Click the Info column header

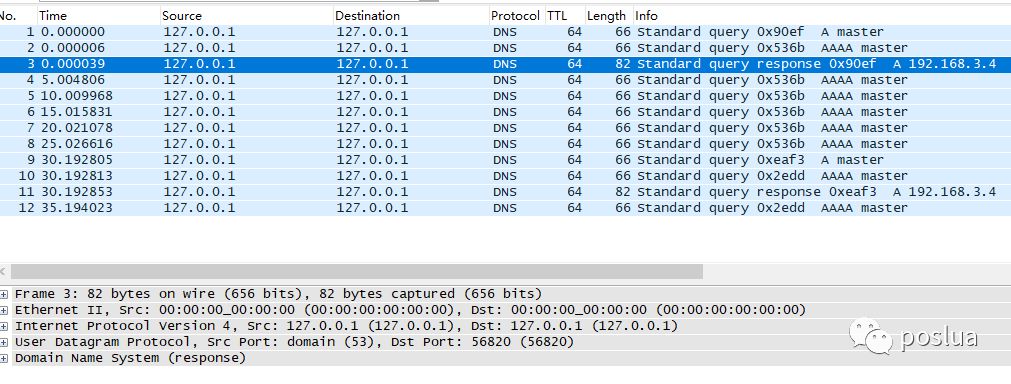point(822,15)
